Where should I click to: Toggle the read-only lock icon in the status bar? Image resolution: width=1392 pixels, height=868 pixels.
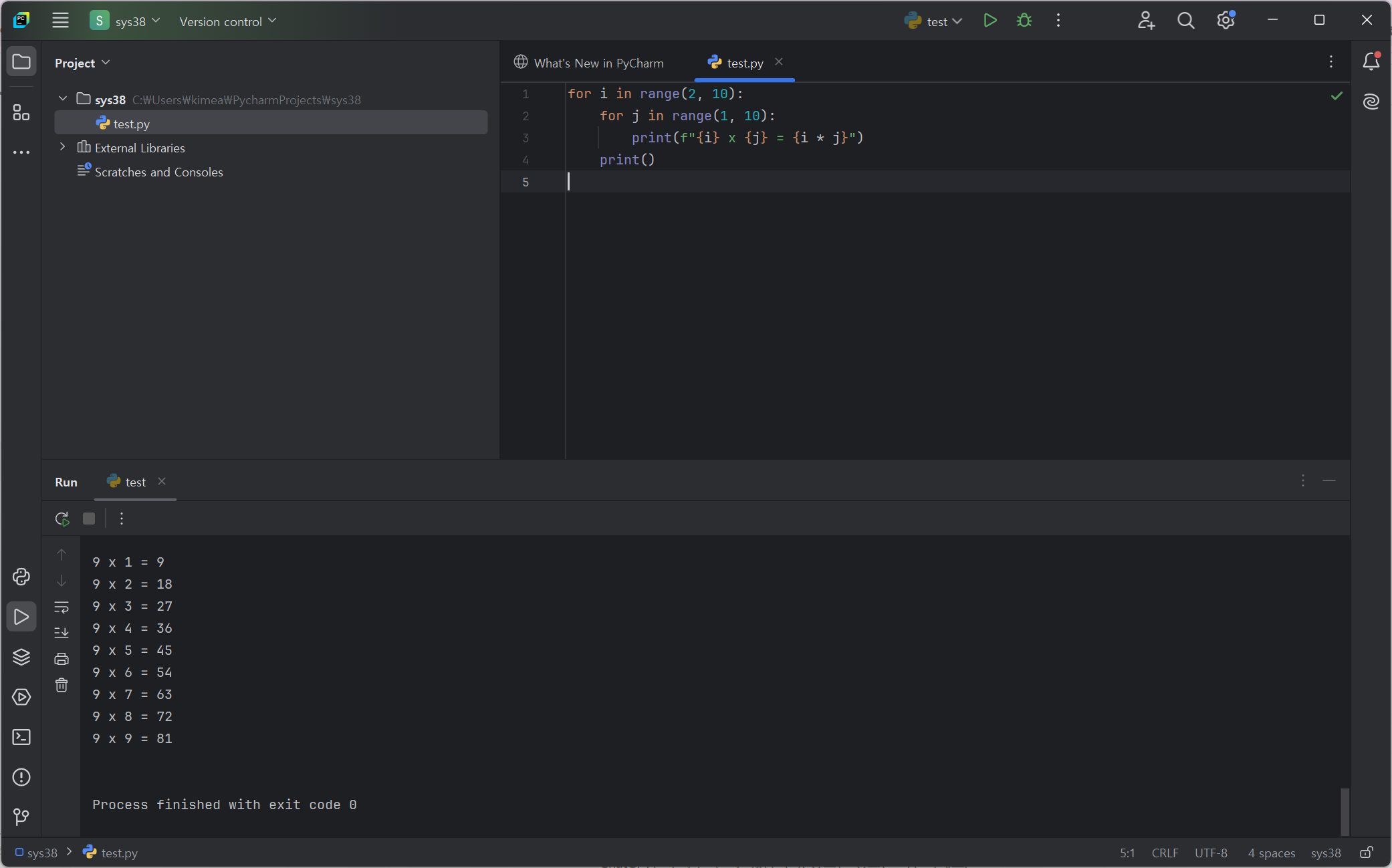coord(1367,853)
